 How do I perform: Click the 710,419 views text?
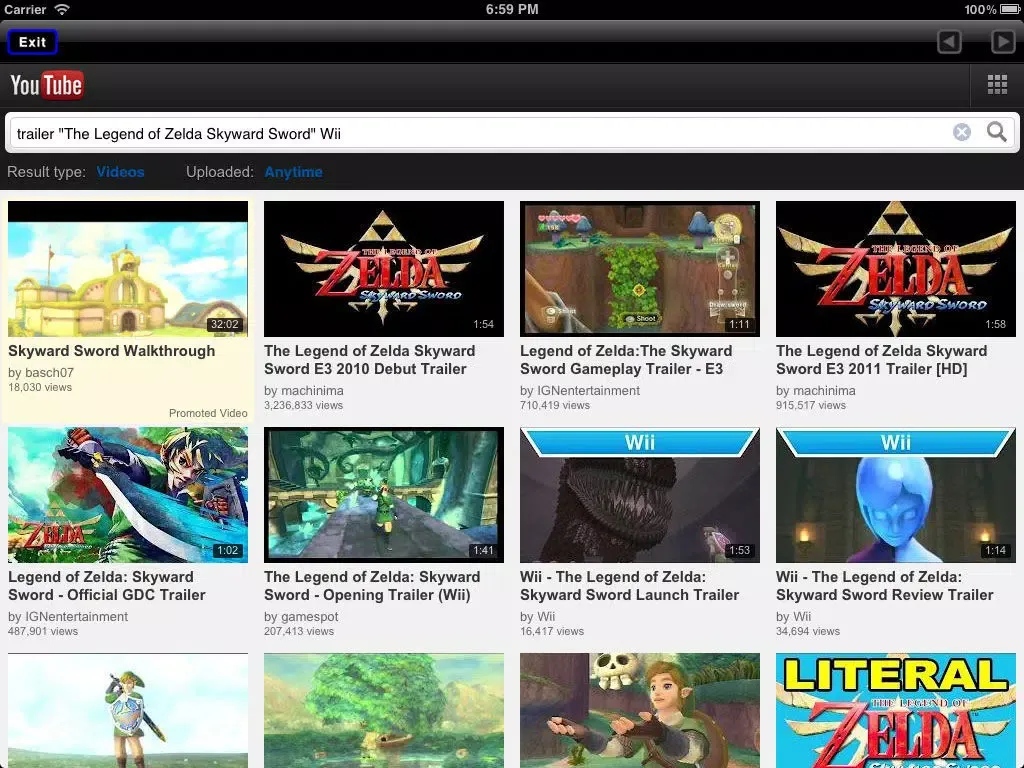[x=554, y=406]
